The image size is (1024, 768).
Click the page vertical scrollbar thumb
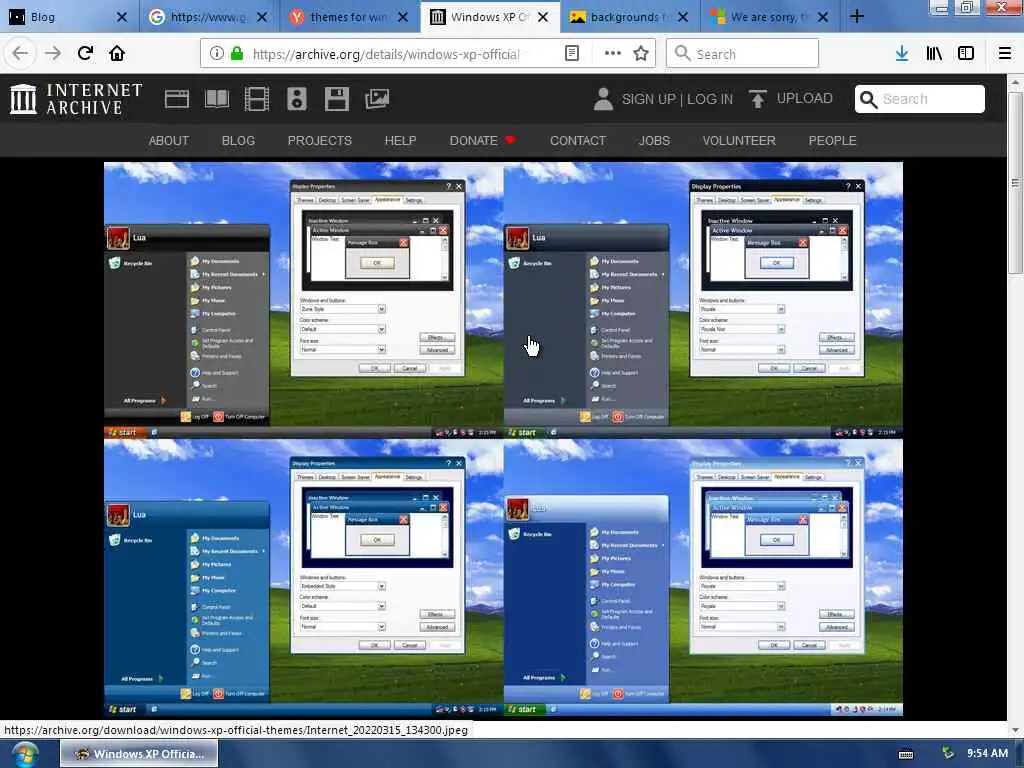[x=1015, y=183]
